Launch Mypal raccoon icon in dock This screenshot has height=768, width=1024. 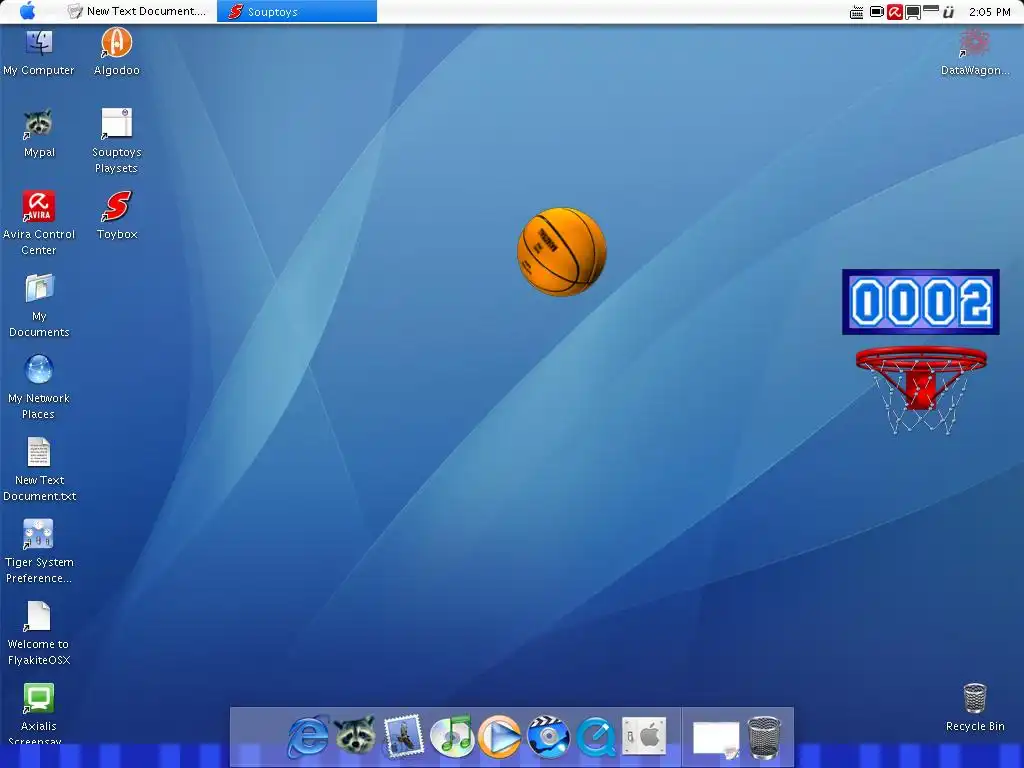coord(355,736)
